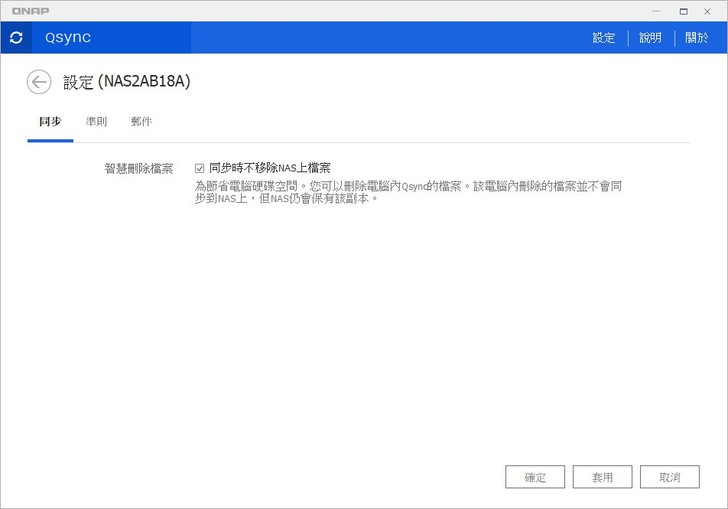Click description text starting with 為節省電腦硬碟空間

(x=408, y=192)
